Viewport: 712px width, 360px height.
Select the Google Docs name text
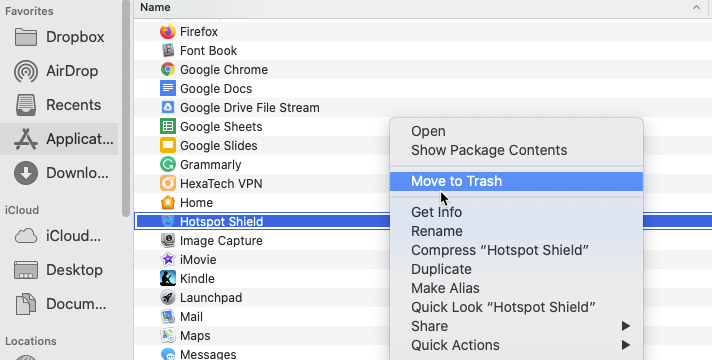tap(216, 89)
